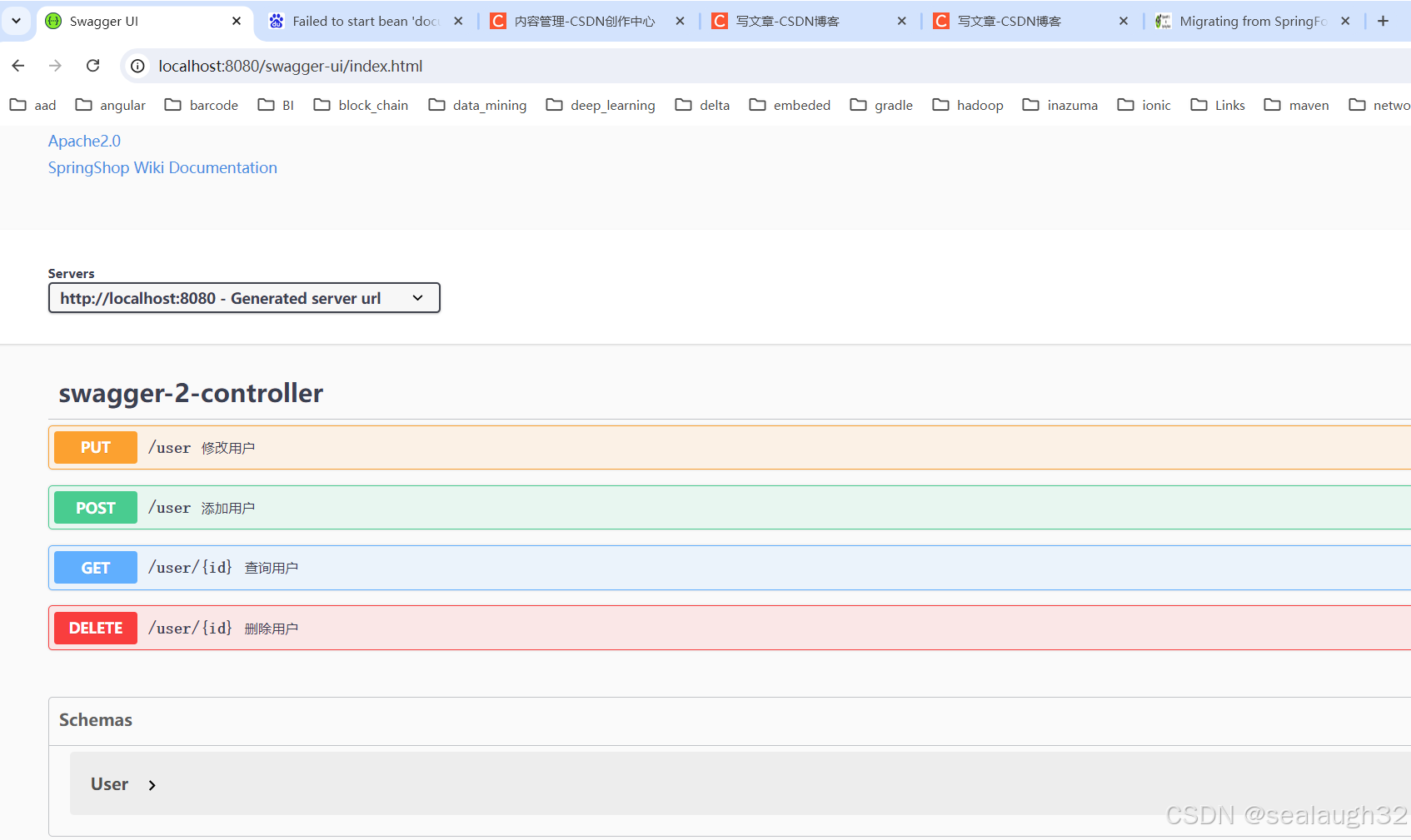Viewport: 1411px width, 840px height.
Task: Switch to the 'Failed to start bean' tab
Action: tap(366, 21)
